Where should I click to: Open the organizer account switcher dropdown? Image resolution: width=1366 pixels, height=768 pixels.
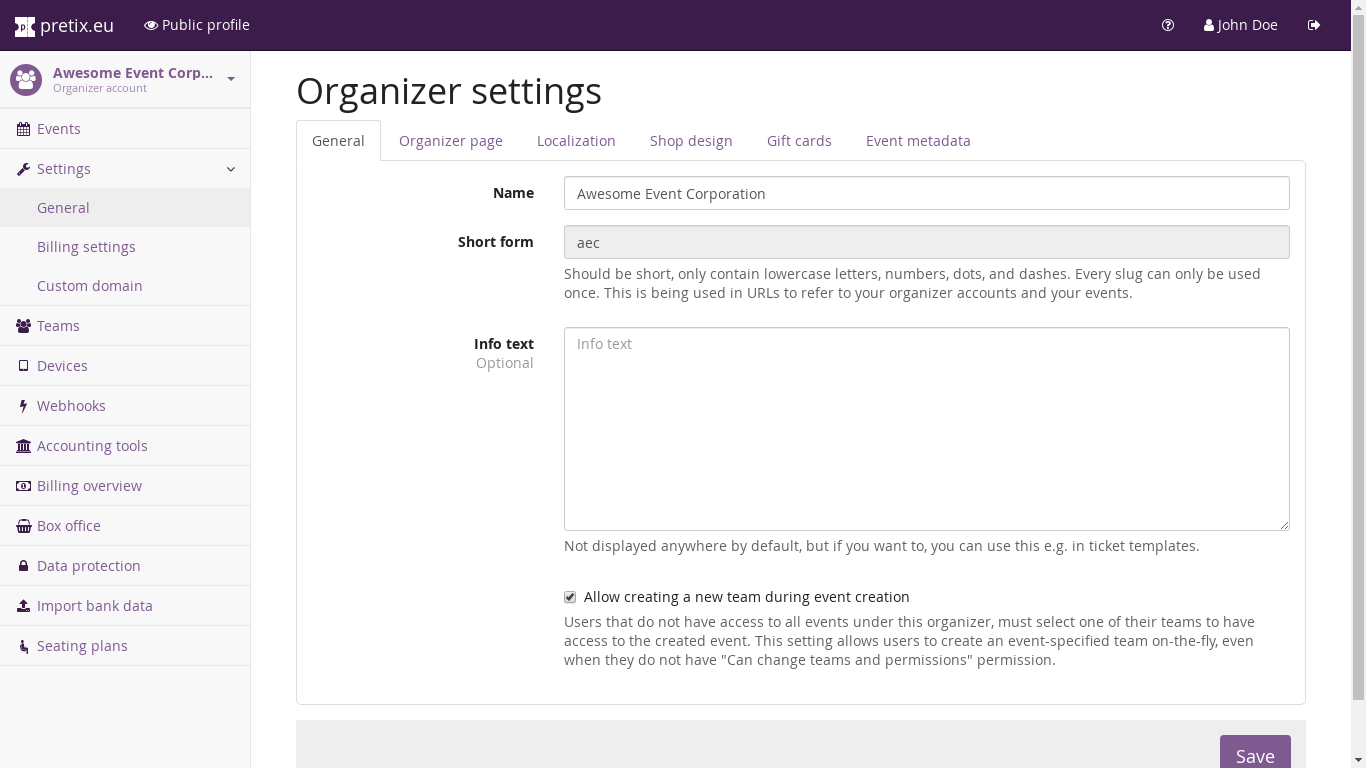point(231,79)
